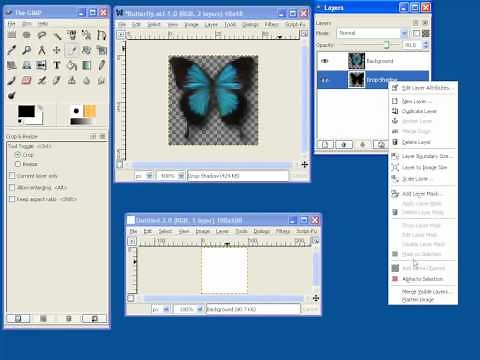Click the Lower Layer arrow button
Screen dimensions: 480x360
tap(363, 144)
